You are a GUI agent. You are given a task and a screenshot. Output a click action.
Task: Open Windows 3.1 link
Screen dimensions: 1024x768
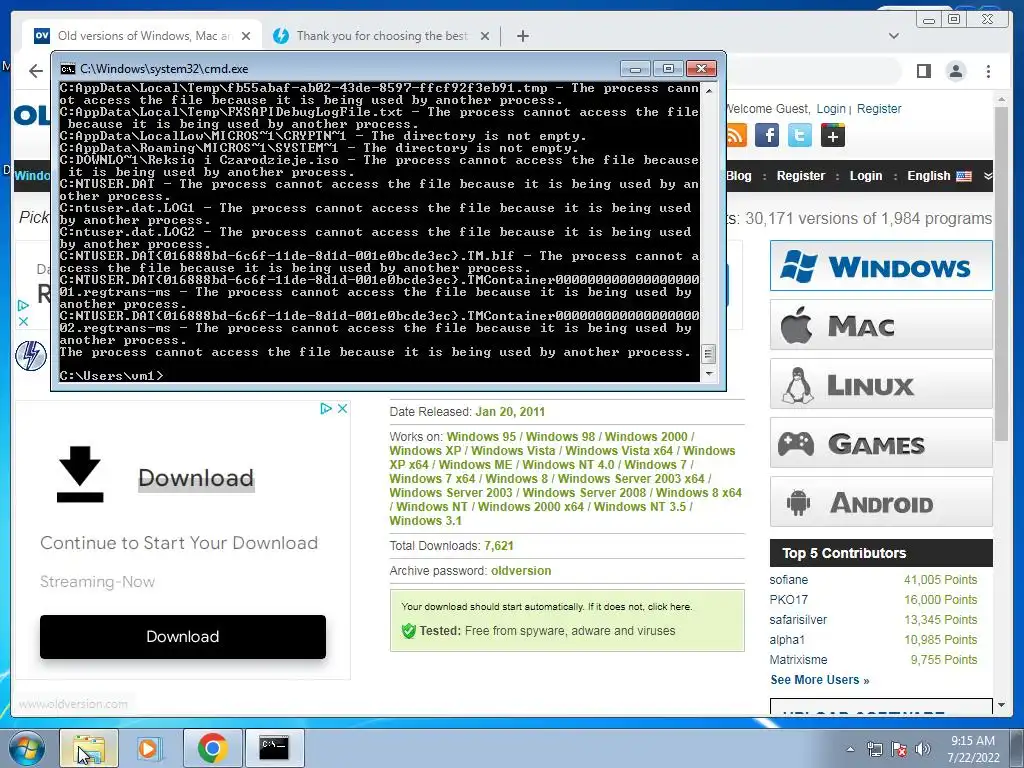point(425,521)
